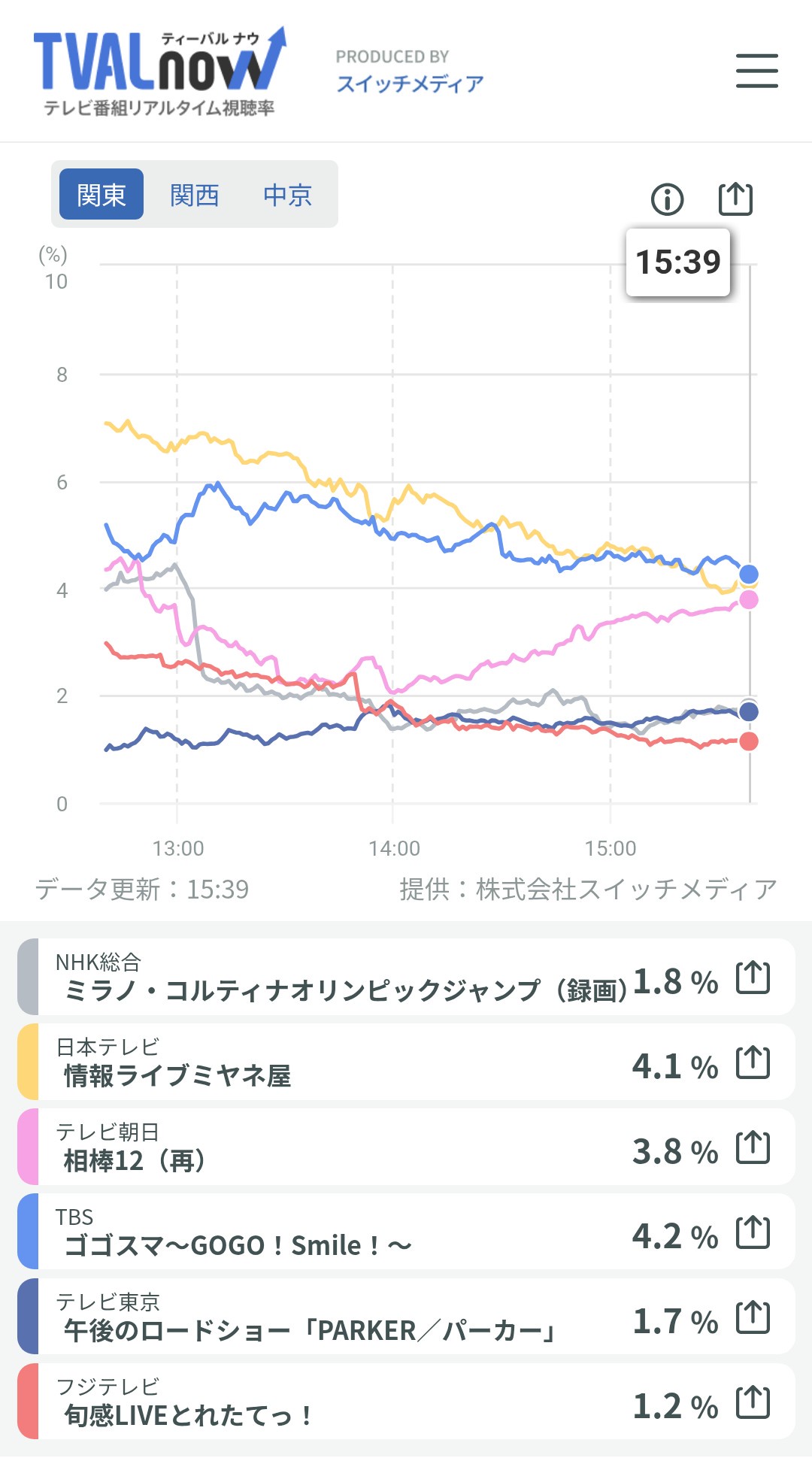
Task: Click the chart info icon
Action: pyautogui.click(x=667, y=199)
